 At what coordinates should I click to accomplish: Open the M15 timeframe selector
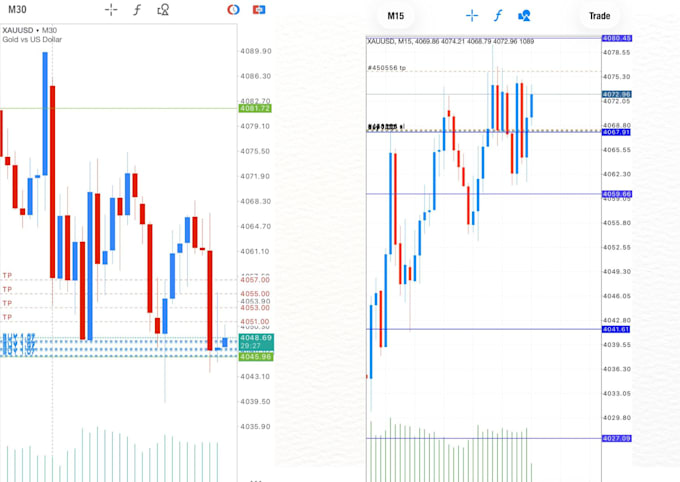pos(396,16)
